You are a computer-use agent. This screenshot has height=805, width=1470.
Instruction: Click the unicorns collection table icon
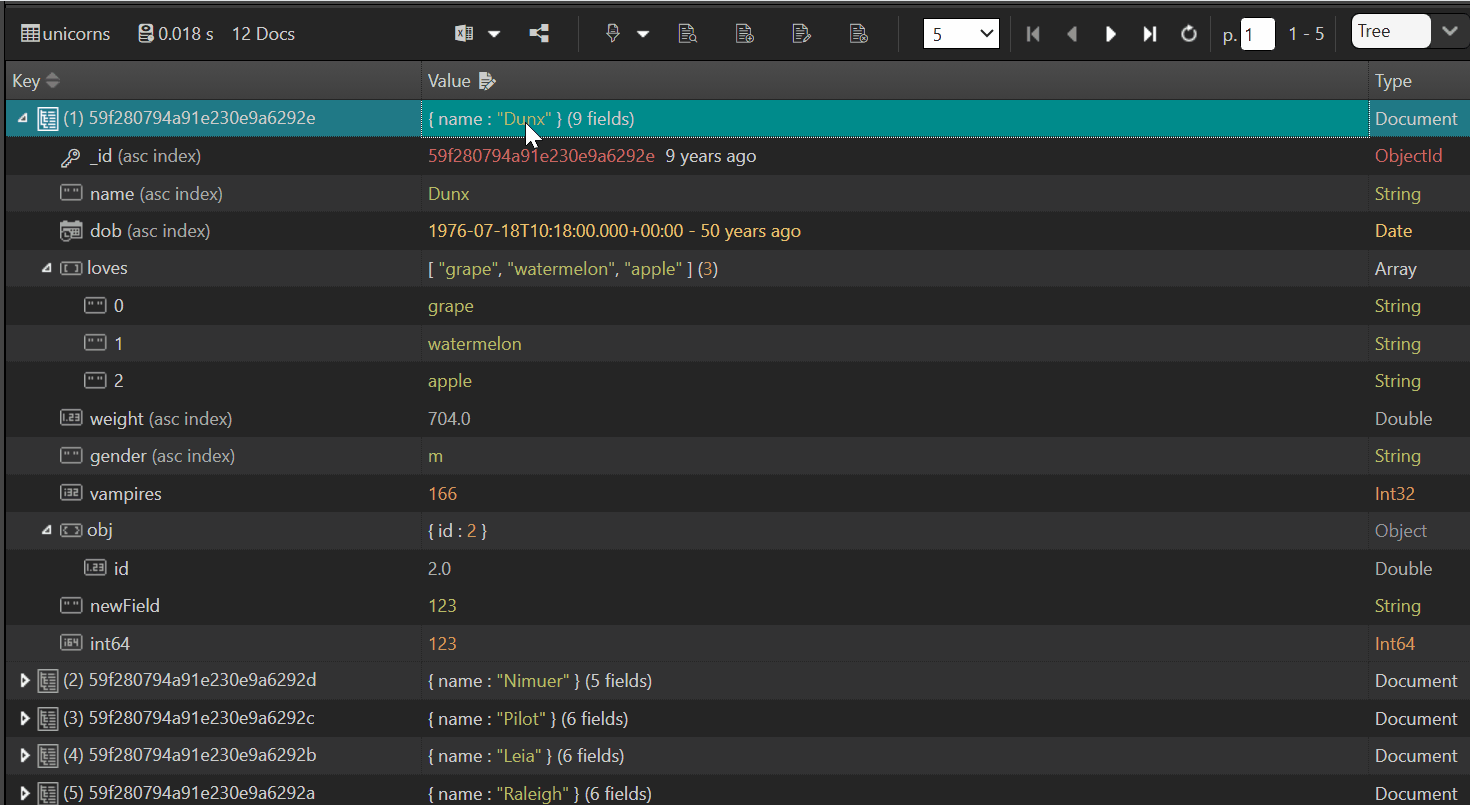(30, 34)
